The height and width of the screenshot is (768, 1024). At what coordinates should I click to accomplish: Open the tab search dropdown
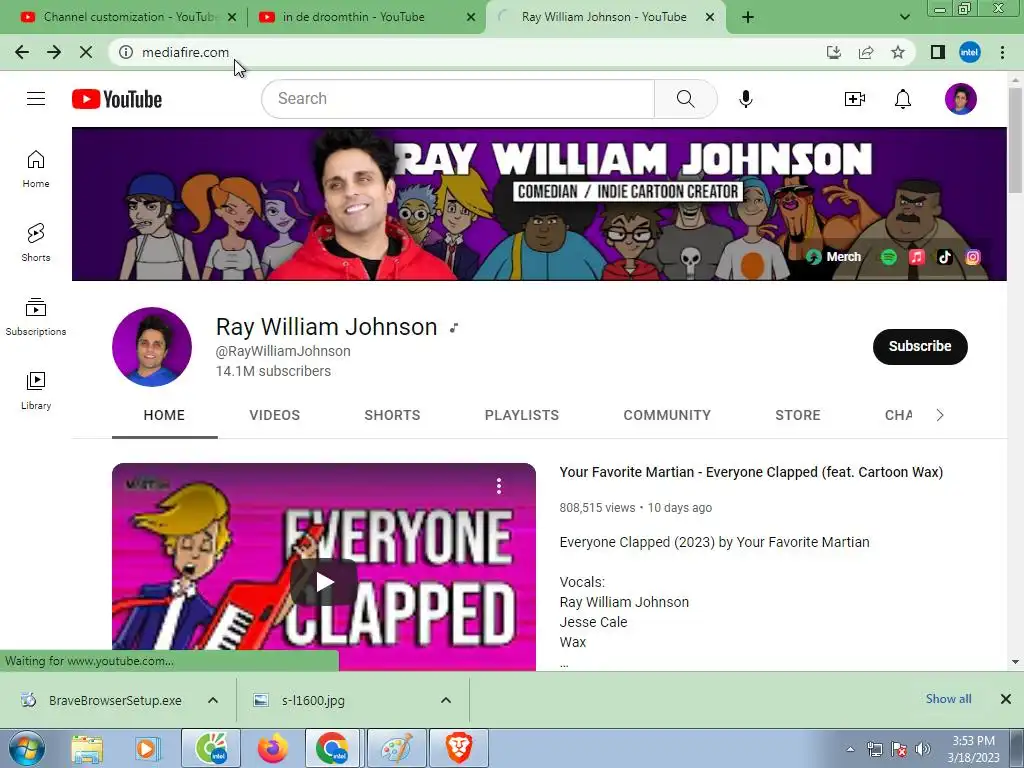(904, 17)
